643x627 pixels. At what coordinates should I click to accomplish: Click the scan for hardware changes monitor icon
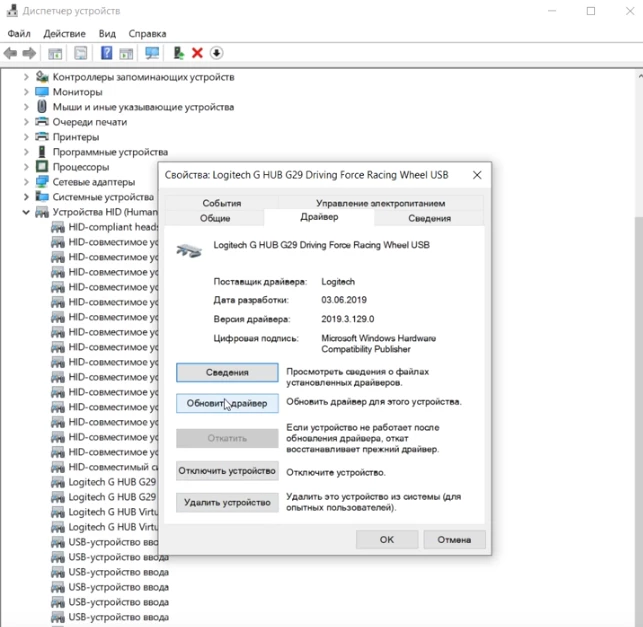pyautogui.click(x=152, y=53)
